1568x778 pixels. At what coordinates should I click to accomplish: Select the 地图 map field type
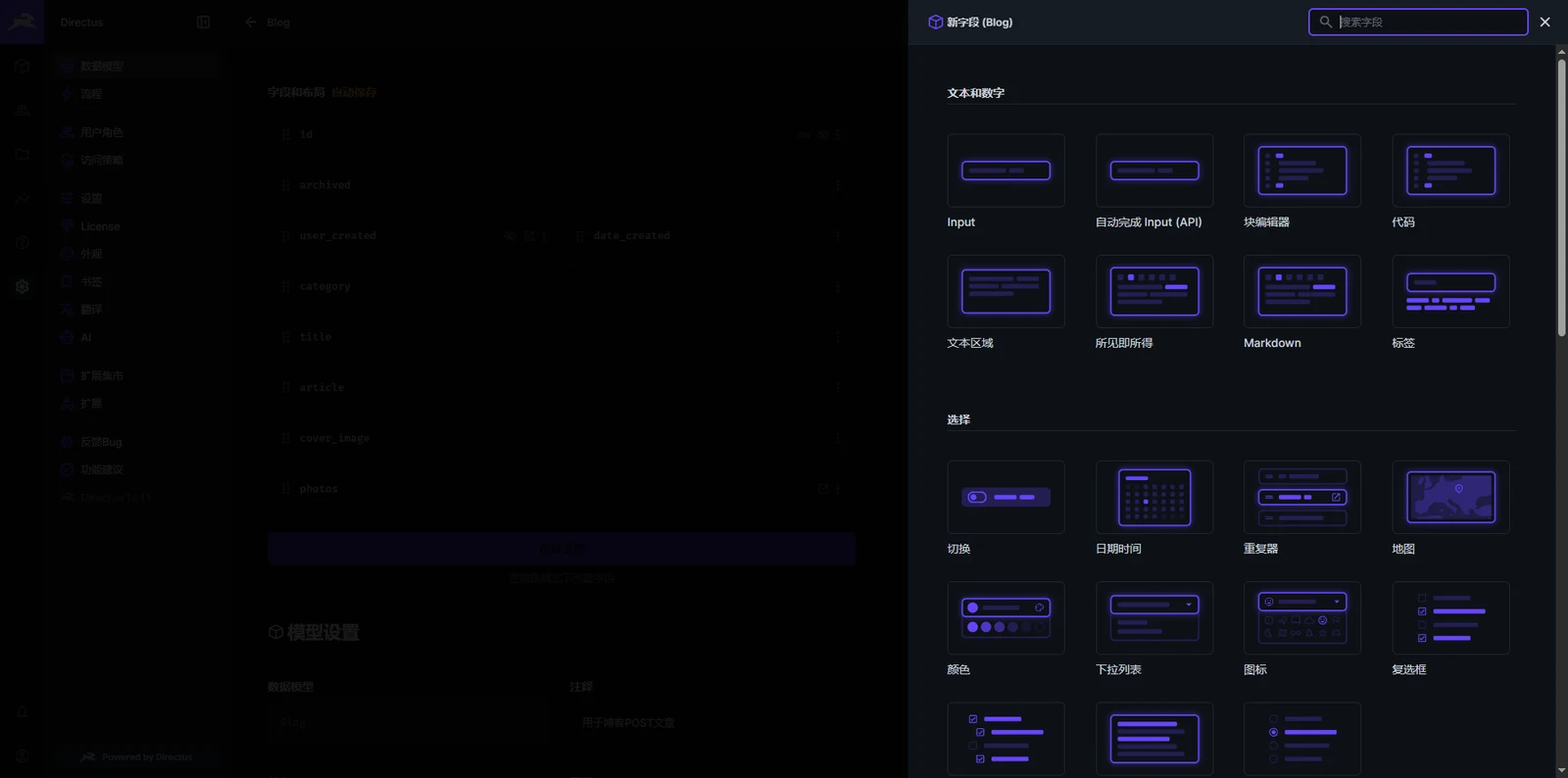tap(1450, 497)
